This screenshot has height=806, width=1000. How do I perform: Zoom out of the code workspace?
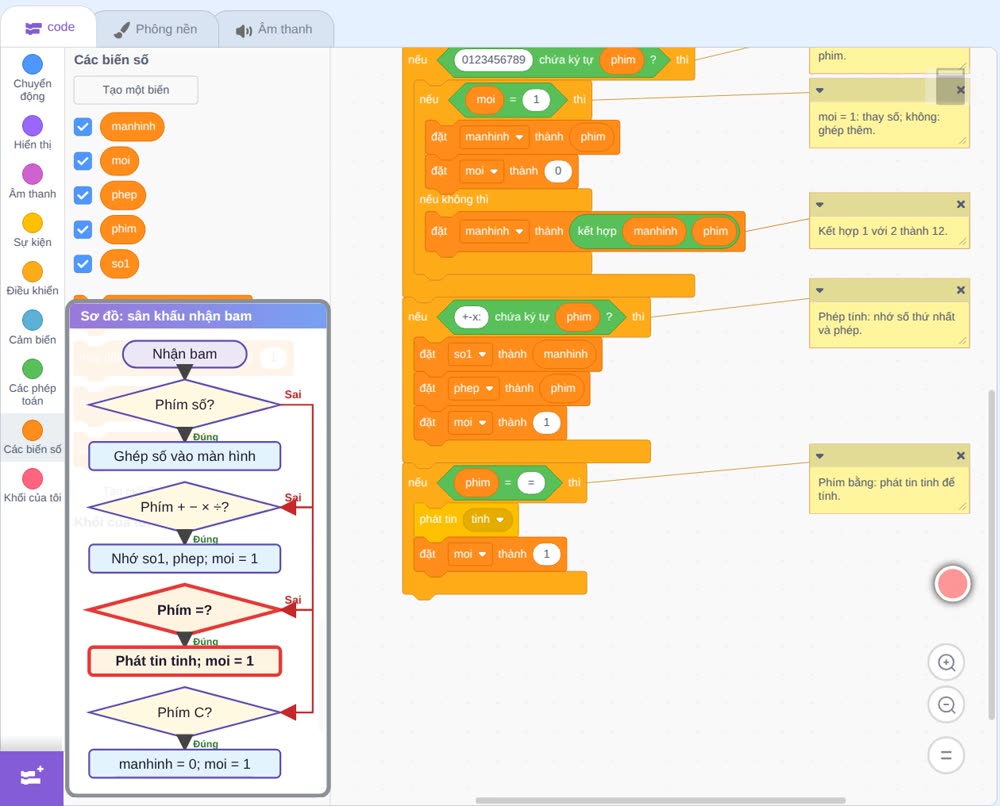[946, 705]
